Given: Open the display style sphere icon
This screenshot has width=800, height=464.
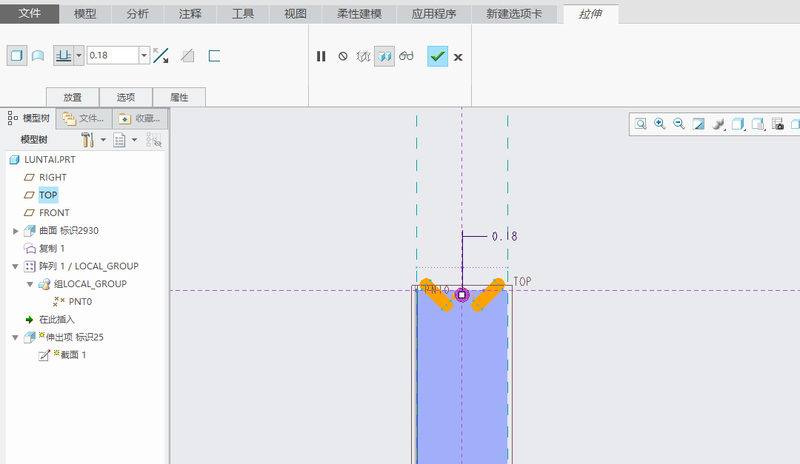Looking at the screenshot, I should [x=718, y=124].
